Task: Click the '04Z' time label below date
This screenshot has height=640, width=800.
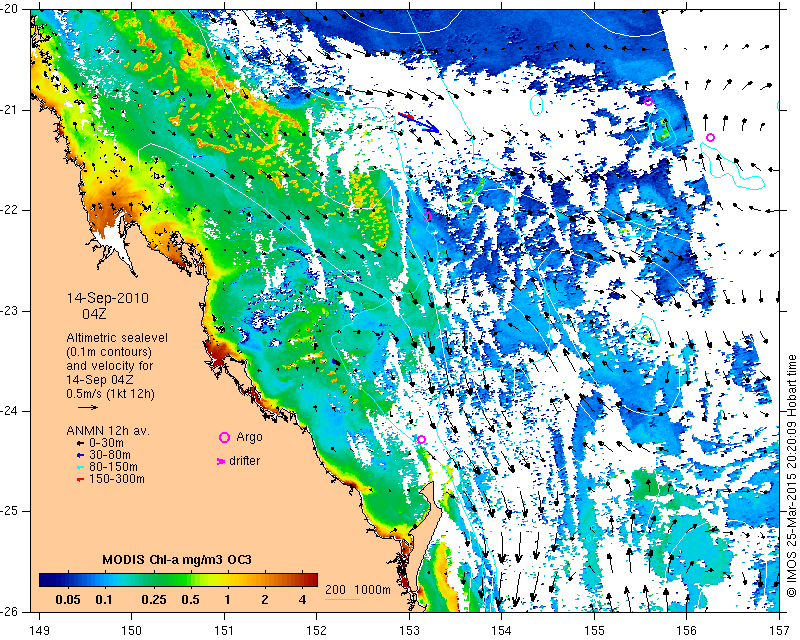Action: click(x=94, y=314)
